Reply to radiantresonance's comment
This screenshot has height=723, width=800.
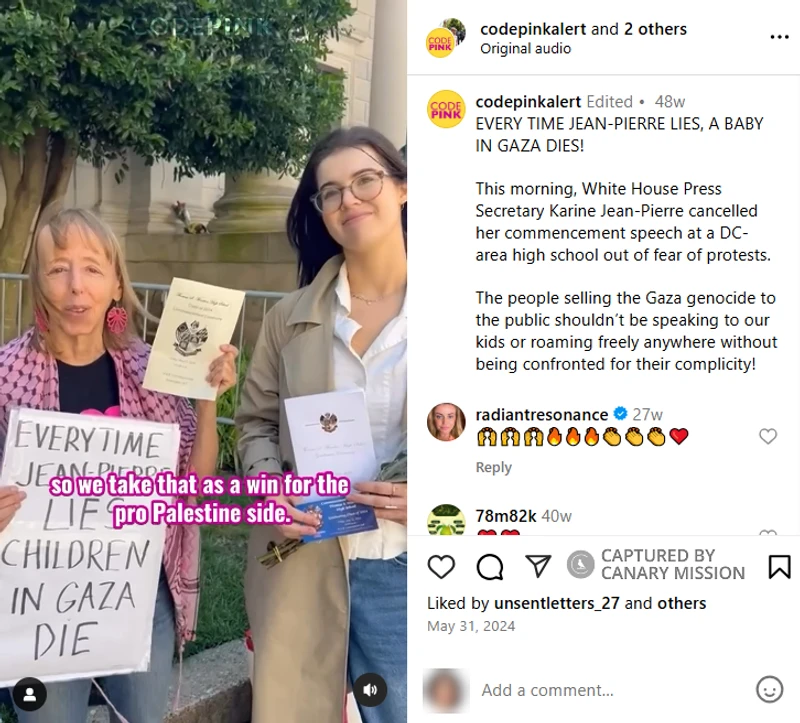(x=493, y=467)
